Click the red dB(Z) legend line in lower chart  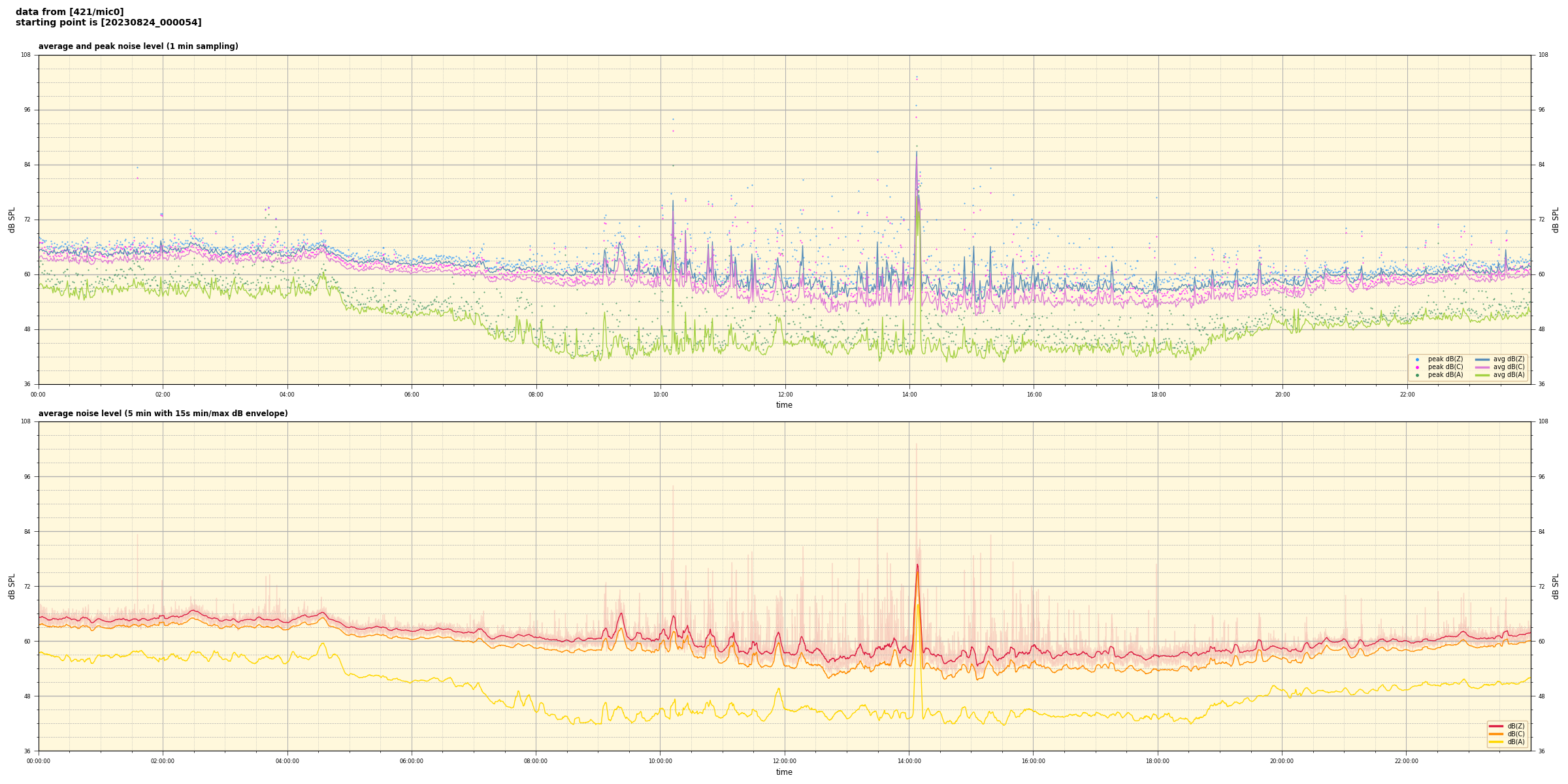click(x=1496, y=726)
